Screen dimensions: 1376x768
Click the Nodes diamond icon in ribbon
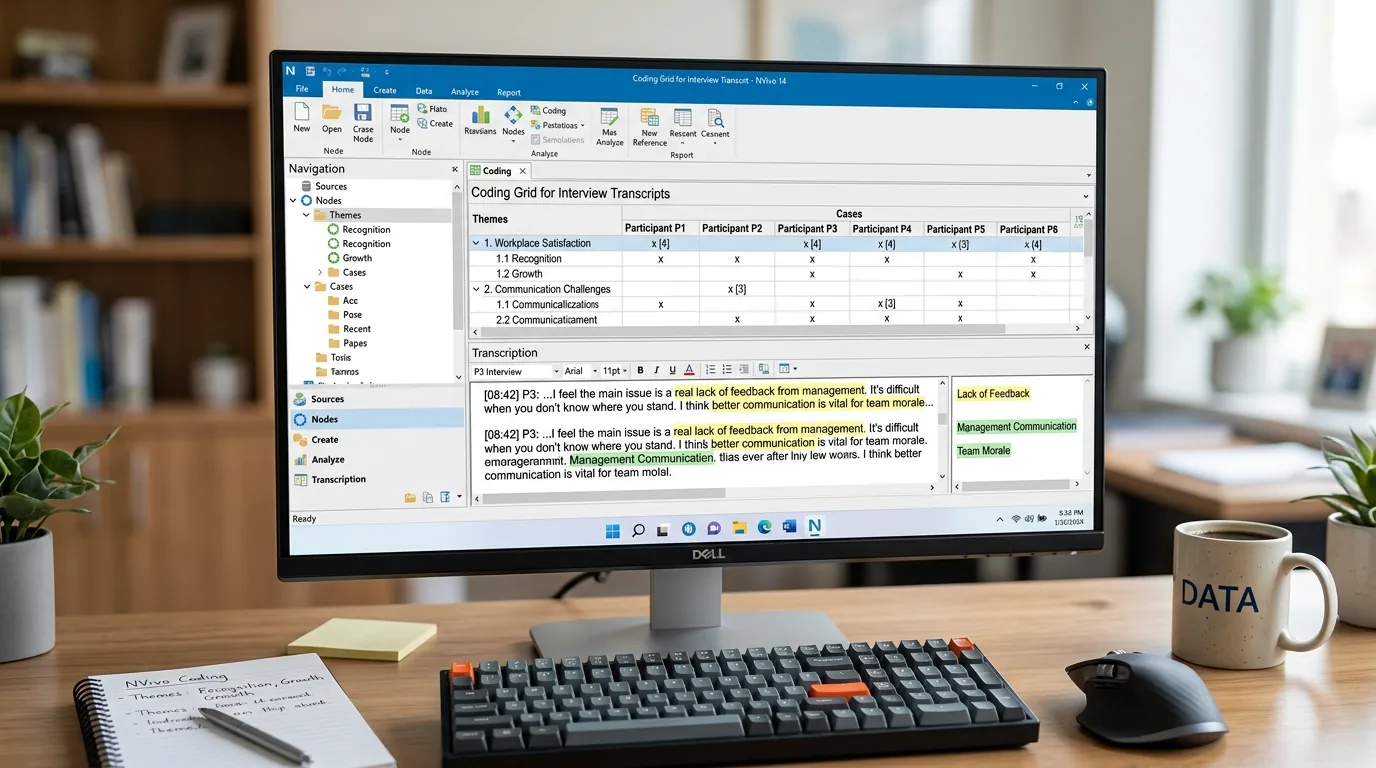tap(513, 114)
